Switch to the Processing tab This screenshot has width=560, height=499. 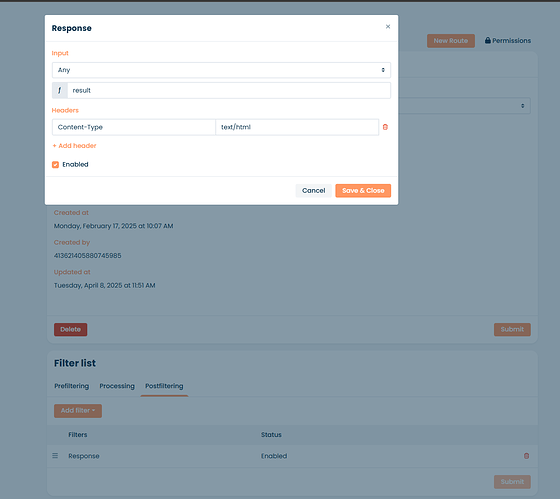coord(117,386)
